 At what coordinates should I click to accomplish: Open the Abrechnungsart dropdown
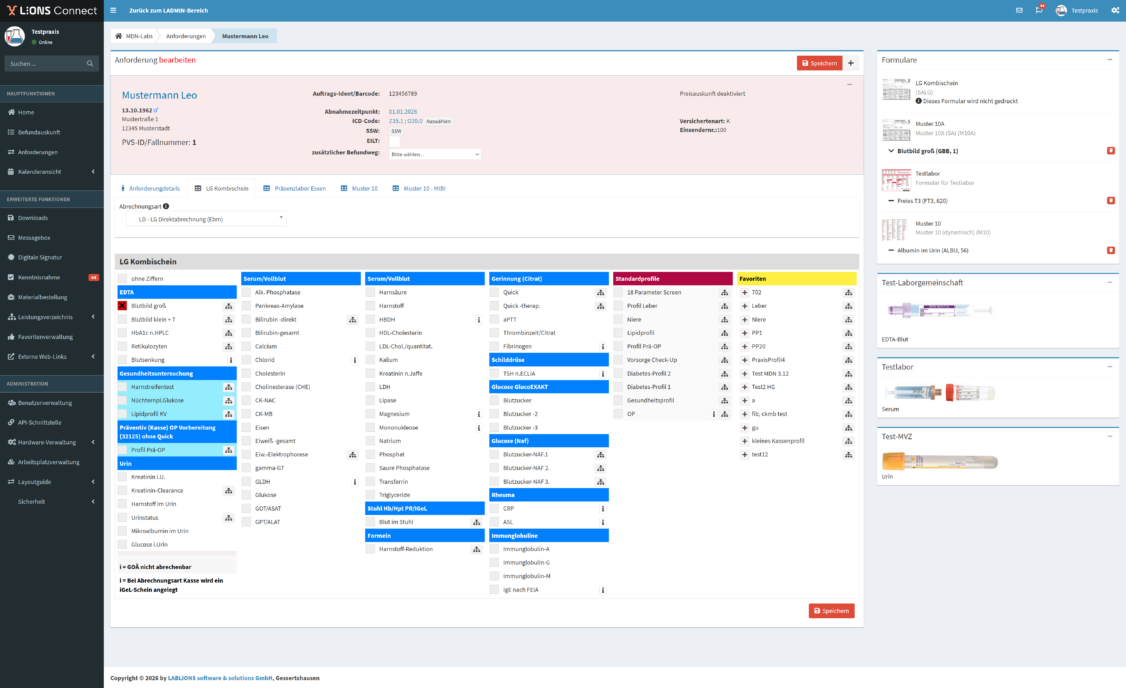[x=205, y=218]
